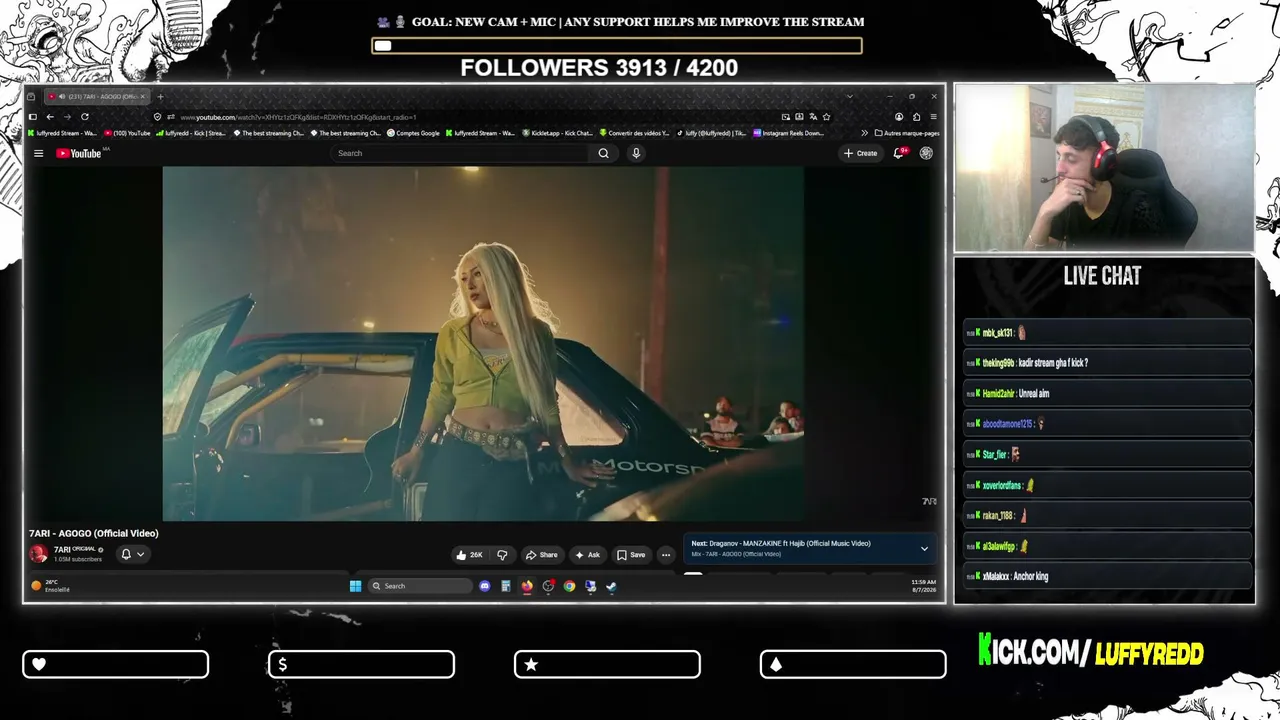
Task: Click the username 'Star_fier' in chat
Action: click(x=994, y=455)
